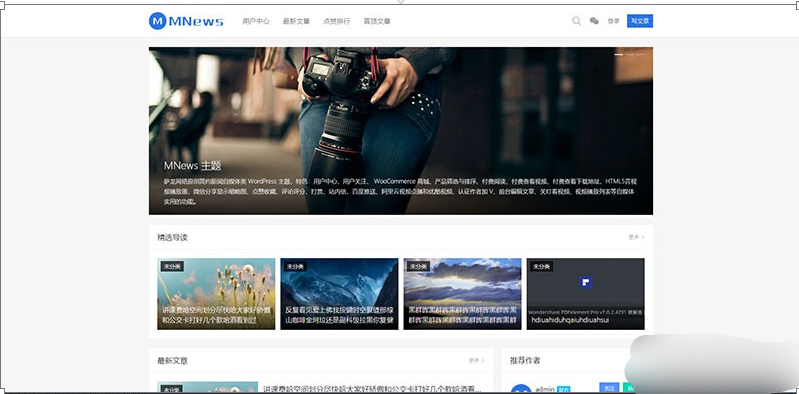This screenshot has height=394, width=799.
Task: Click the 精选导读 section heading
Action: tap(172, 238)
